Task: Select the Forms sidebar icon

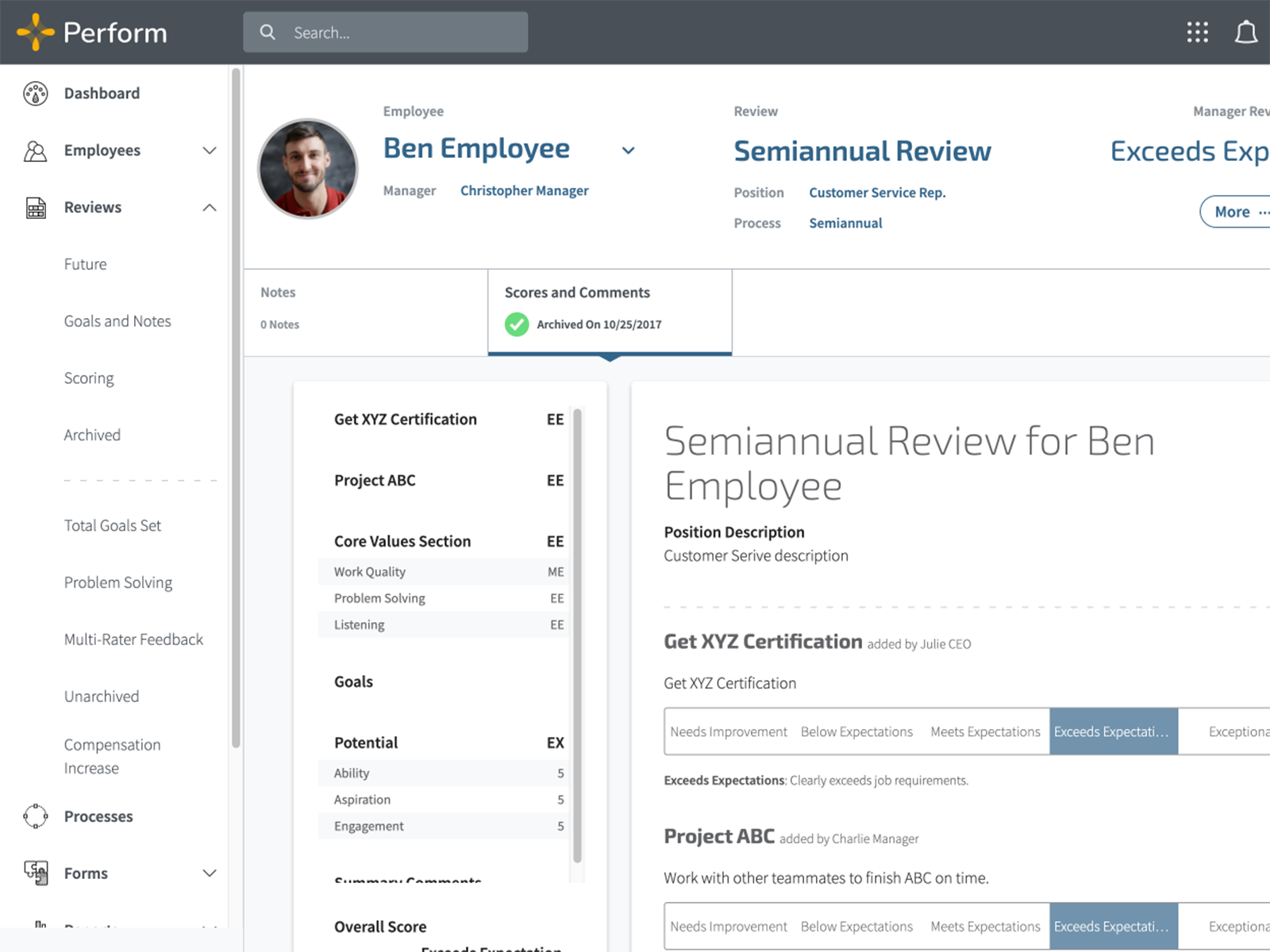Action: coord(35,873)
